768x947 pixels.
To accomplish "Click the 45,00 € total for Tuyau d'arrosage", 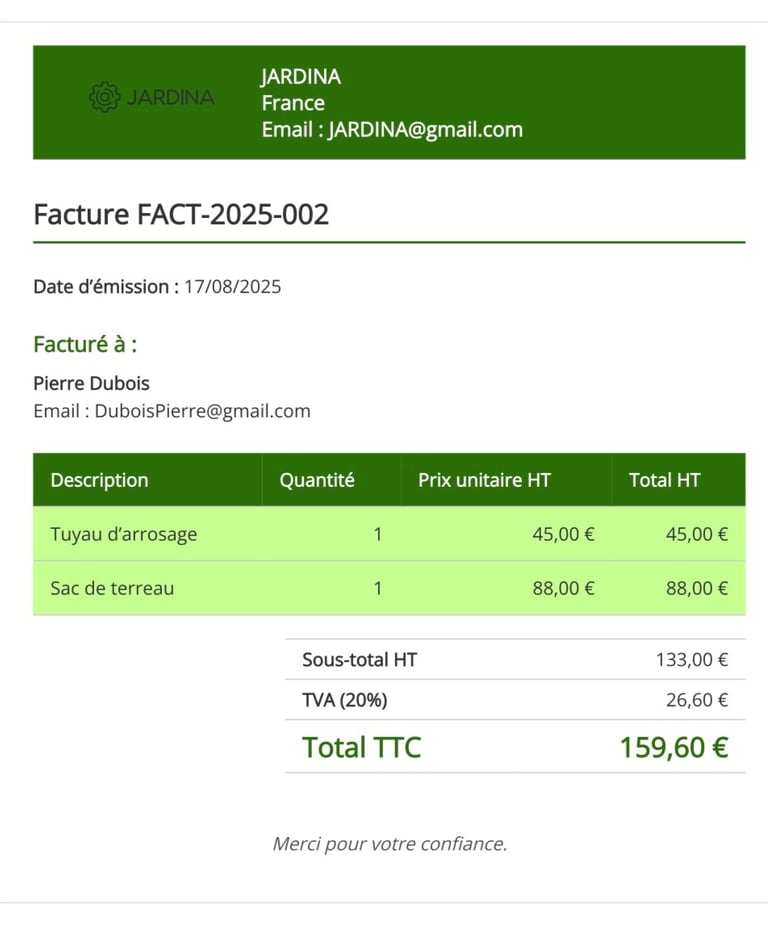I will click(x=696, y=534).
